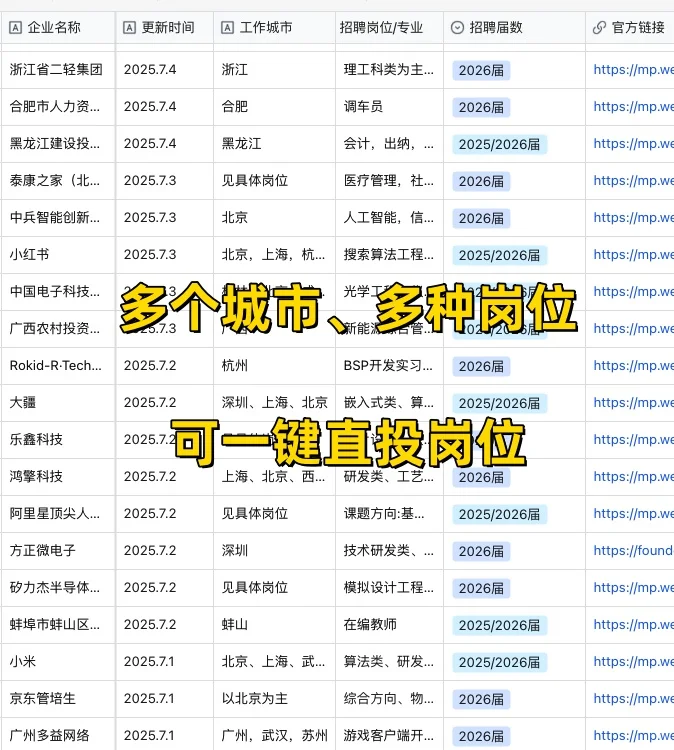Open the official link for 京东管培生
Screen dimensions: 674x750
click(x=633, y=698)
